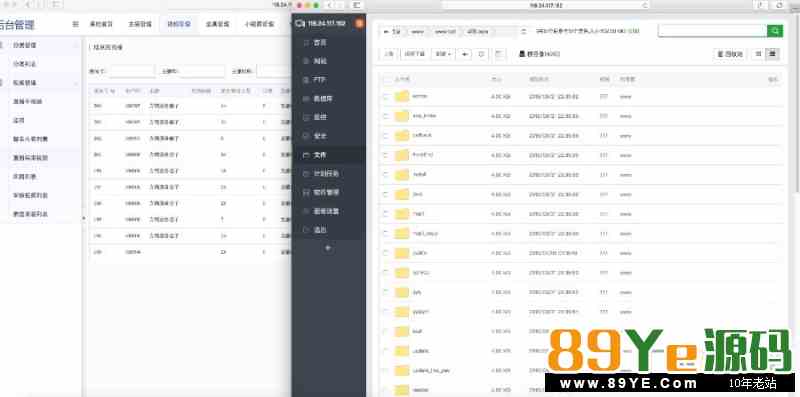Click the plus icon below the sidebar menu

(328, 248)
